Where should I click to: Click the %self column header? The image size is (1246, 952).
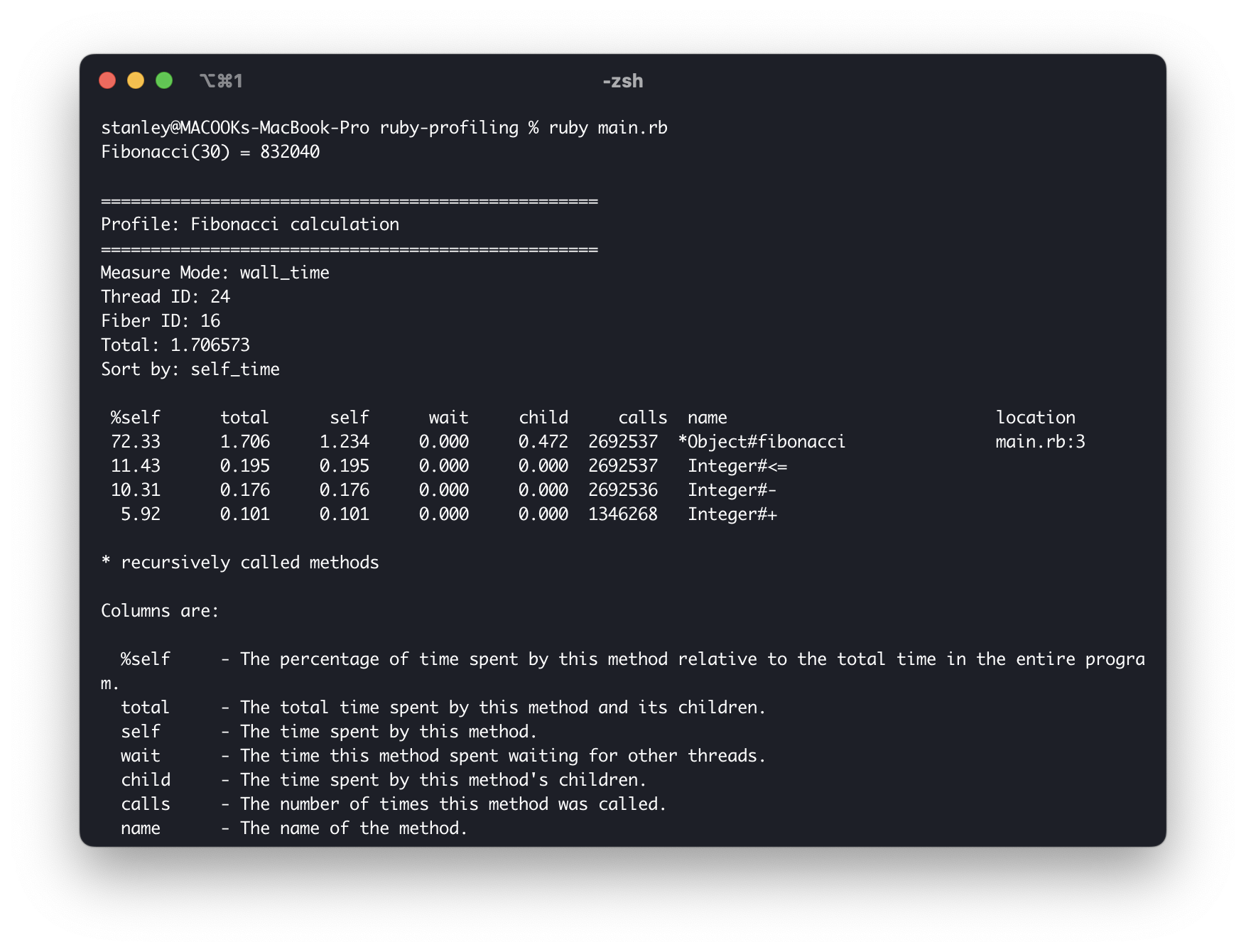click(136, 418)
